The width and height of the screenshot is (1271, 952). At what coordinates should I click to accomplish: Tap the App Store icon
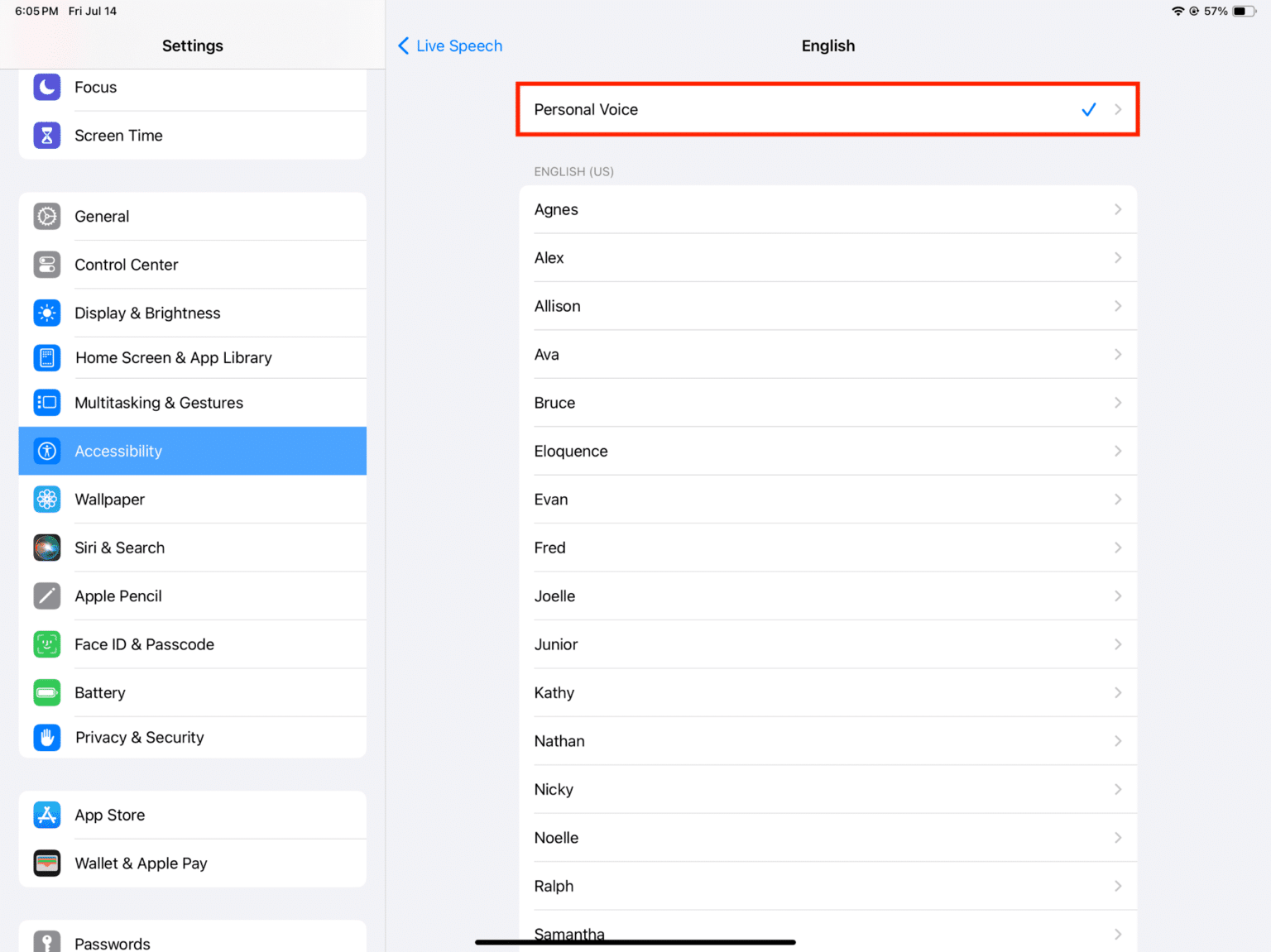click(x=47, y=815)
